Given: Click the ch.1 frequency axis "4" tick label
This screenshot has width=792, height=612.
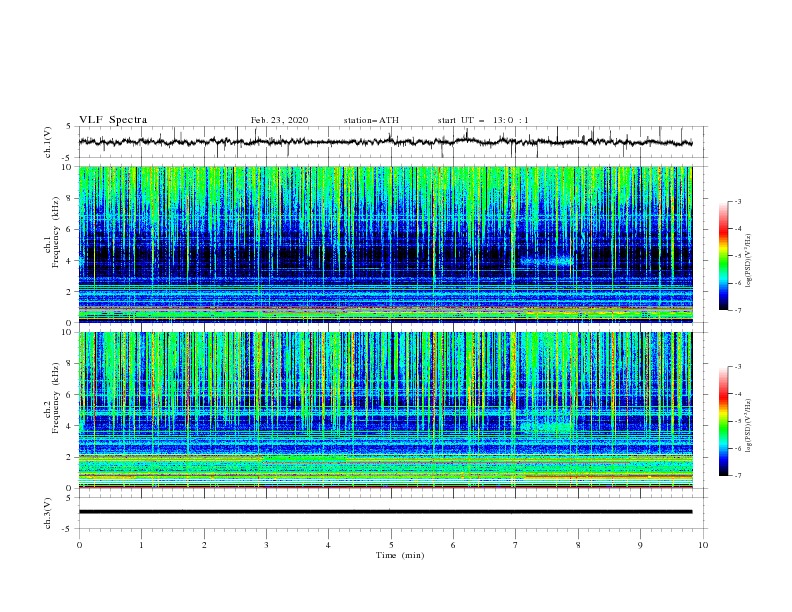Looking at the screenshot, I should coord(68,261).
